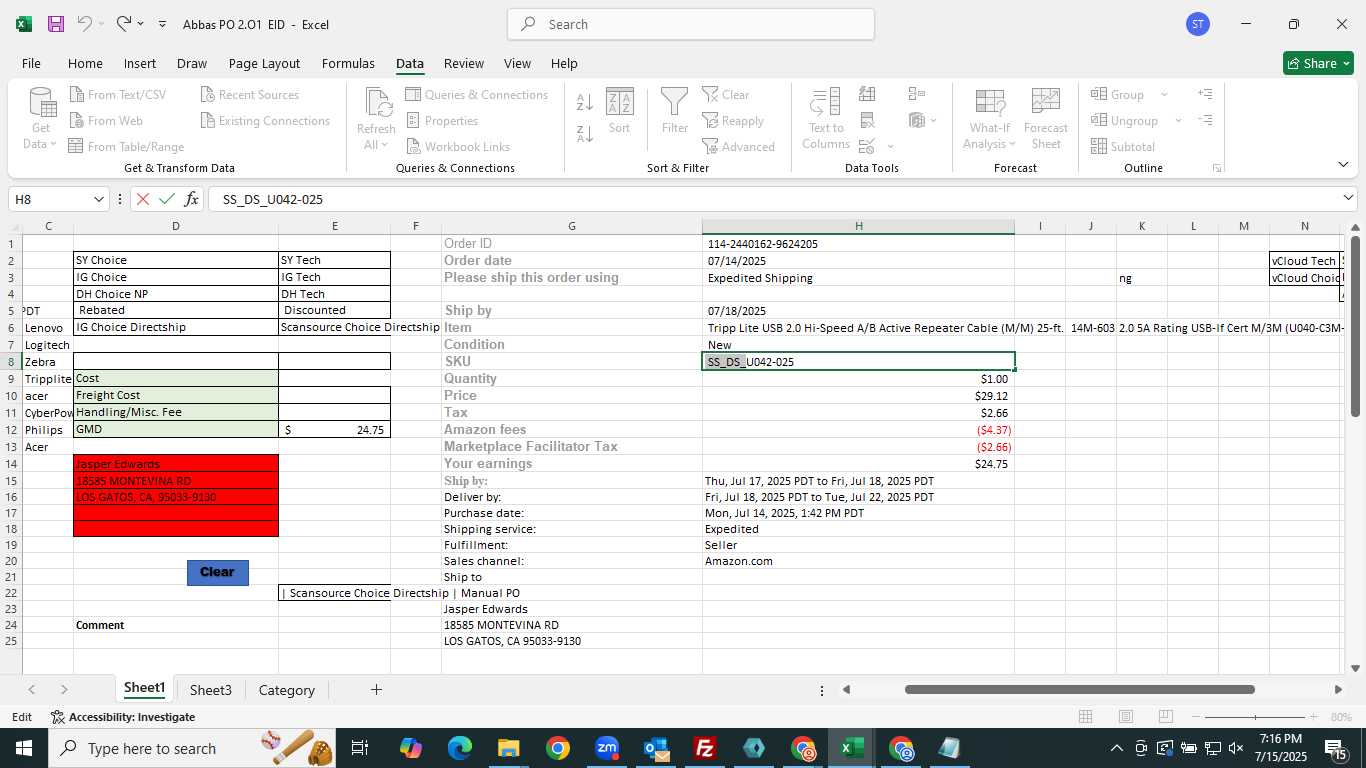Switch to the Formulas tab
This screenshot has height=768, width=1366.
(348, 63)
